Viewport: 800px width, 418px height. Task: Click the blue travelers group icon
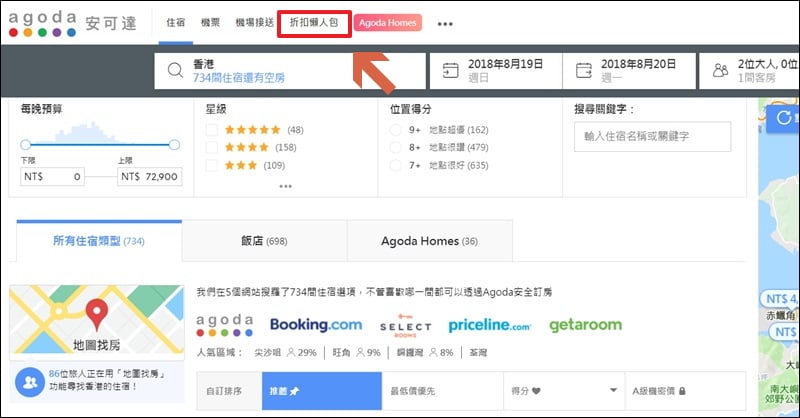tap(30, 382)
